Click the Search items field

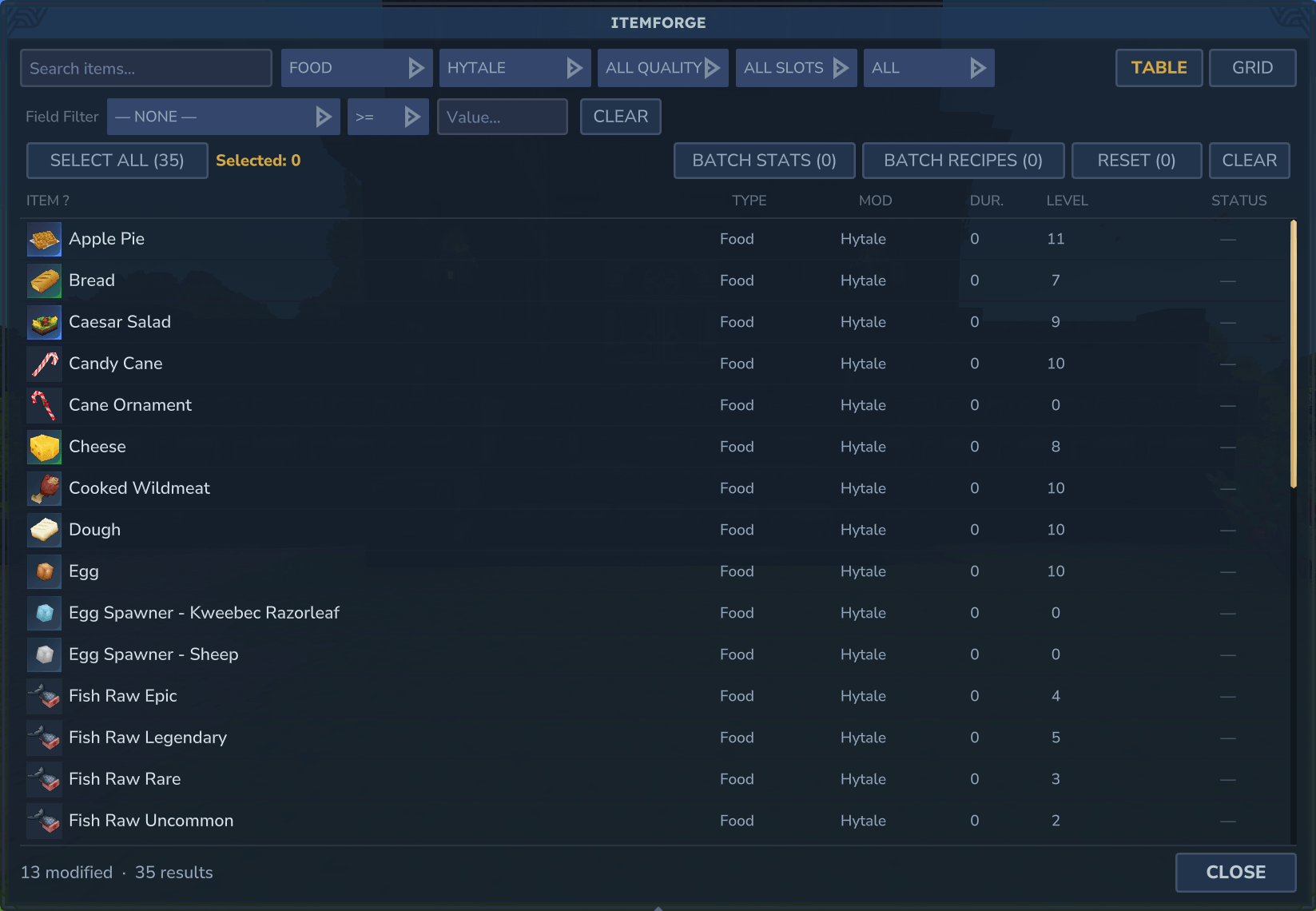coord(146,68)
